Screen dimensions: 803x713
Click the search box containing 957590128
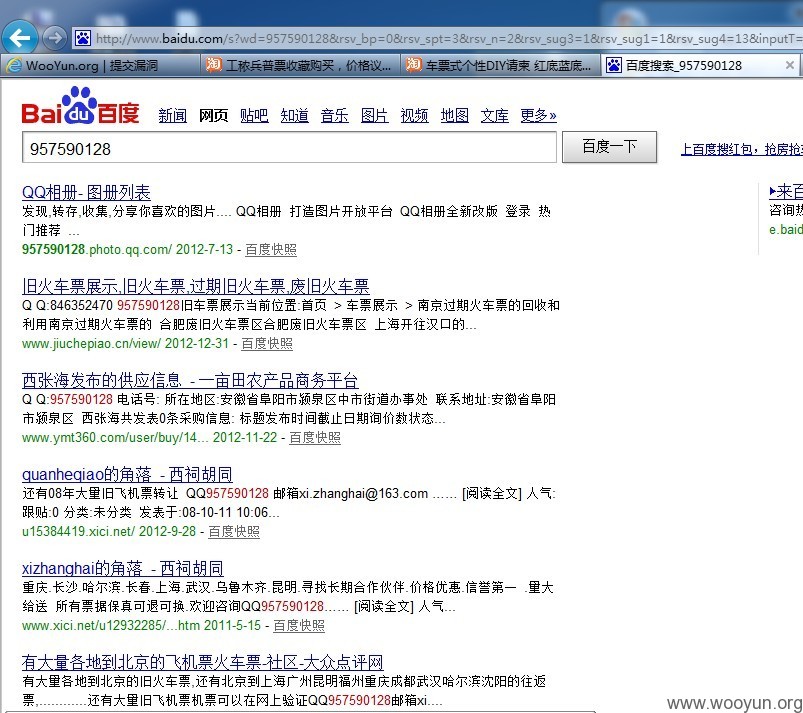289,148
